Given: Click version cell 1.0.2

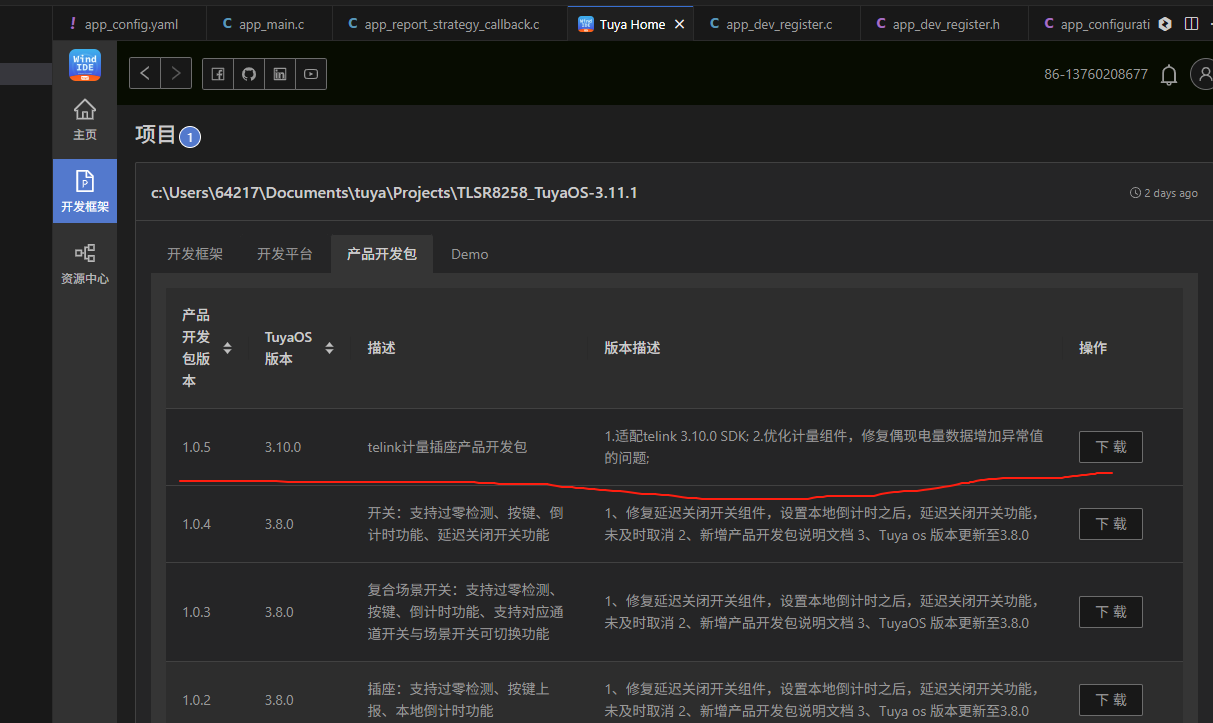Looking at the screenshot, I should pos(197,700).
